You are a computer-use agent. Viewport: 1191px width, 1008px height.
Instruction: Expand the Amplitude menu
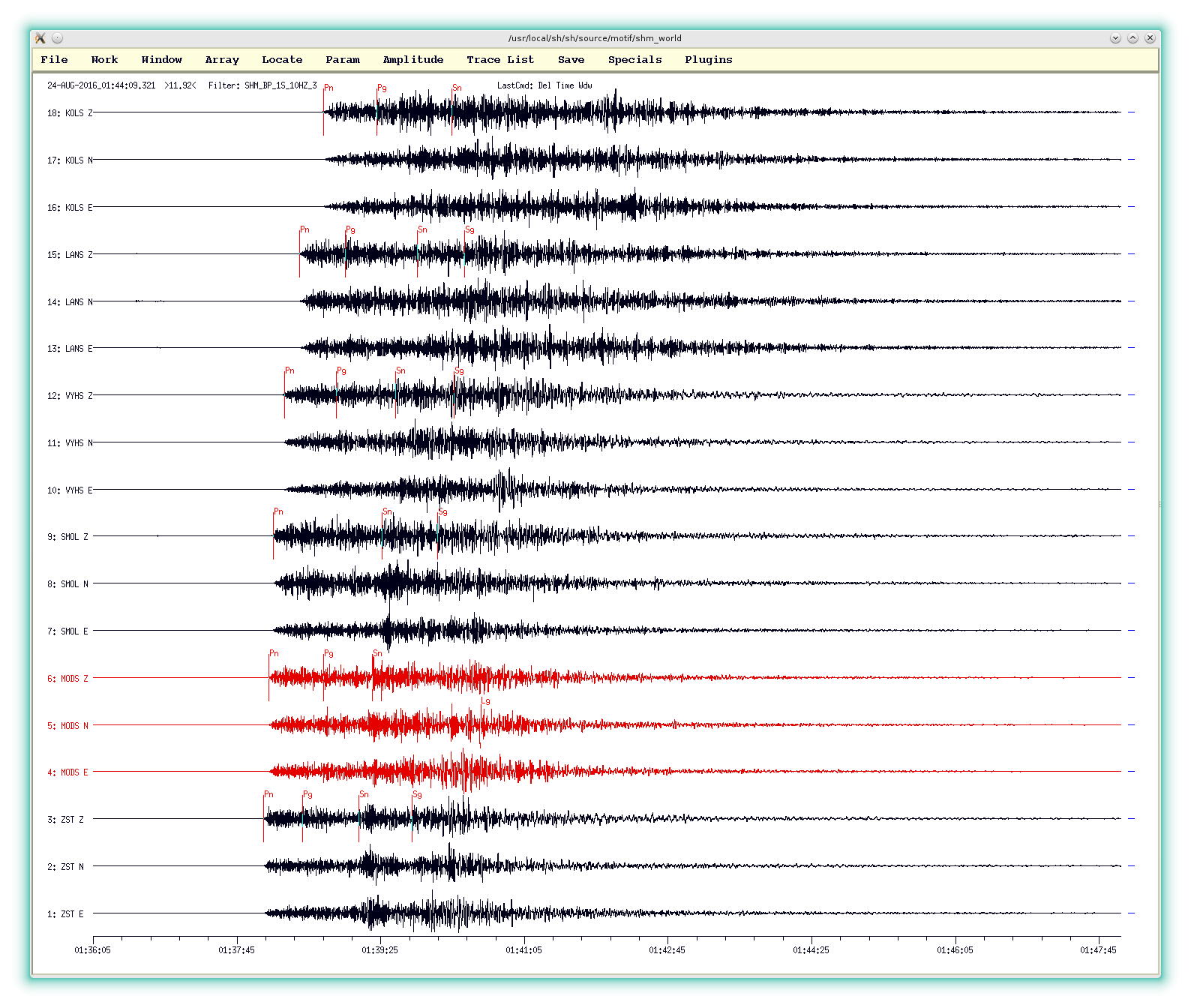tap(413, 60)
